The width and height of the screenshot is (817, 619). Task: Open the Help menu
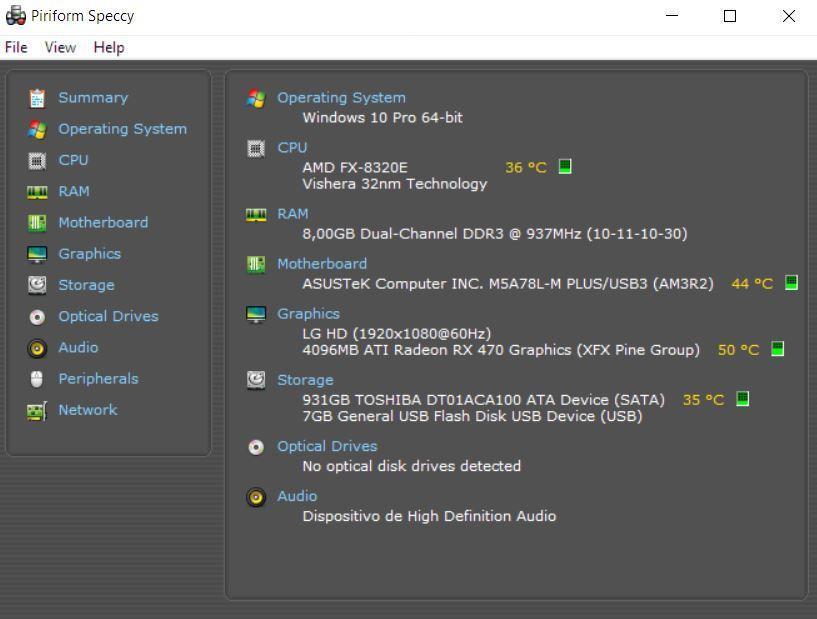click(x=109, y=47)
